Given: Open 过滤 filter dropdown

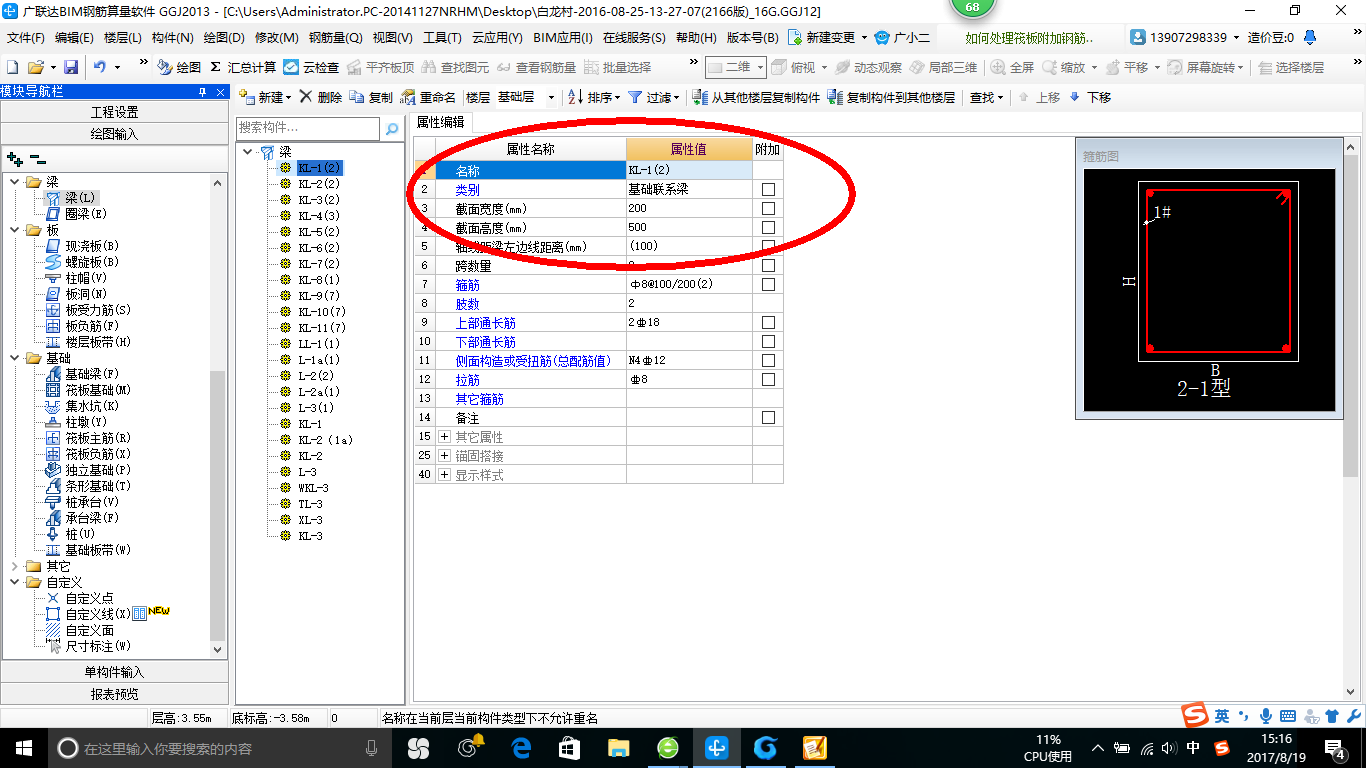Looking at the screenshot, I should [x=654, y=97].
